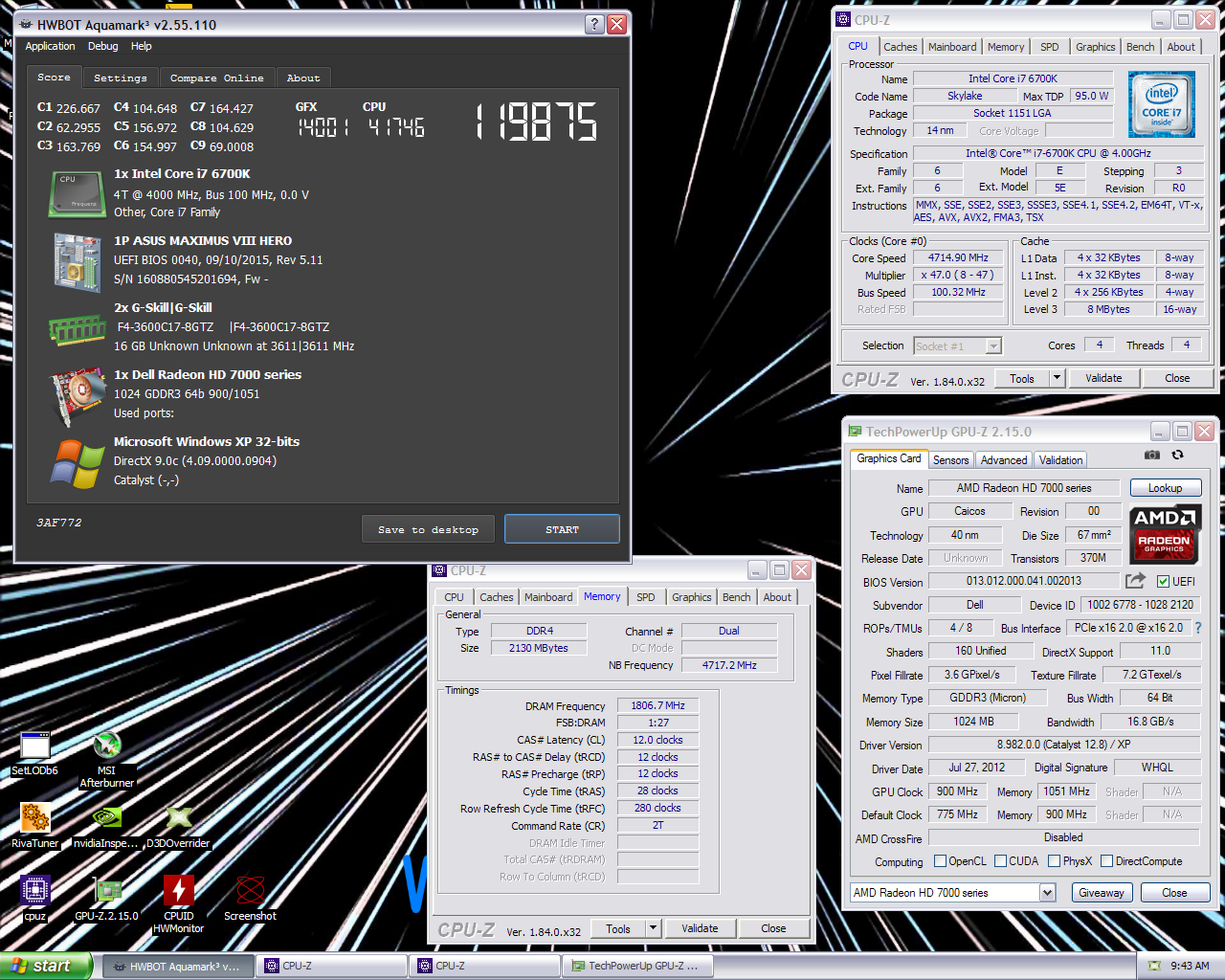Screen dimensions: 1225x980
Task: Click the GPU Name field in GPU-Z
Action: 1024,488
